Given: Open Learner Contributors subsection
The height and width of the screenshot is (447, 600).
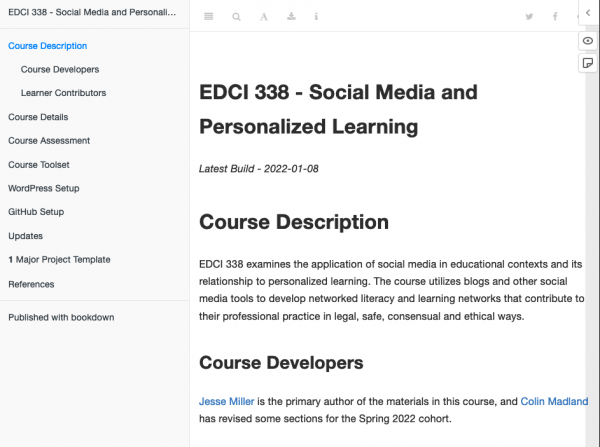Looking at the screenshot, I should click(x=63, y=93).
